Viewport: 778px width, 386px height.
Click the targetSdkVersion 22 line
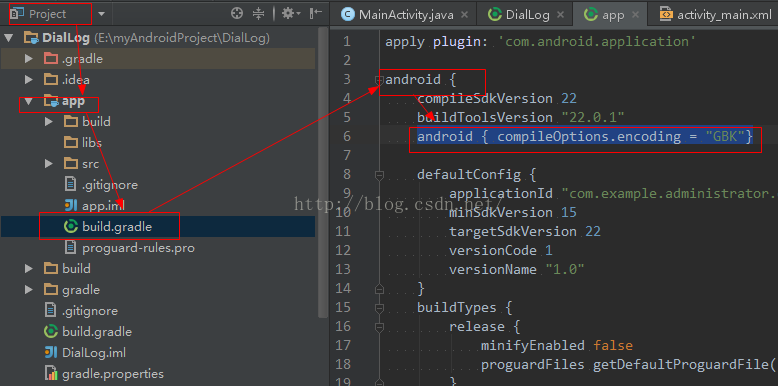click(x=525, y=232)
